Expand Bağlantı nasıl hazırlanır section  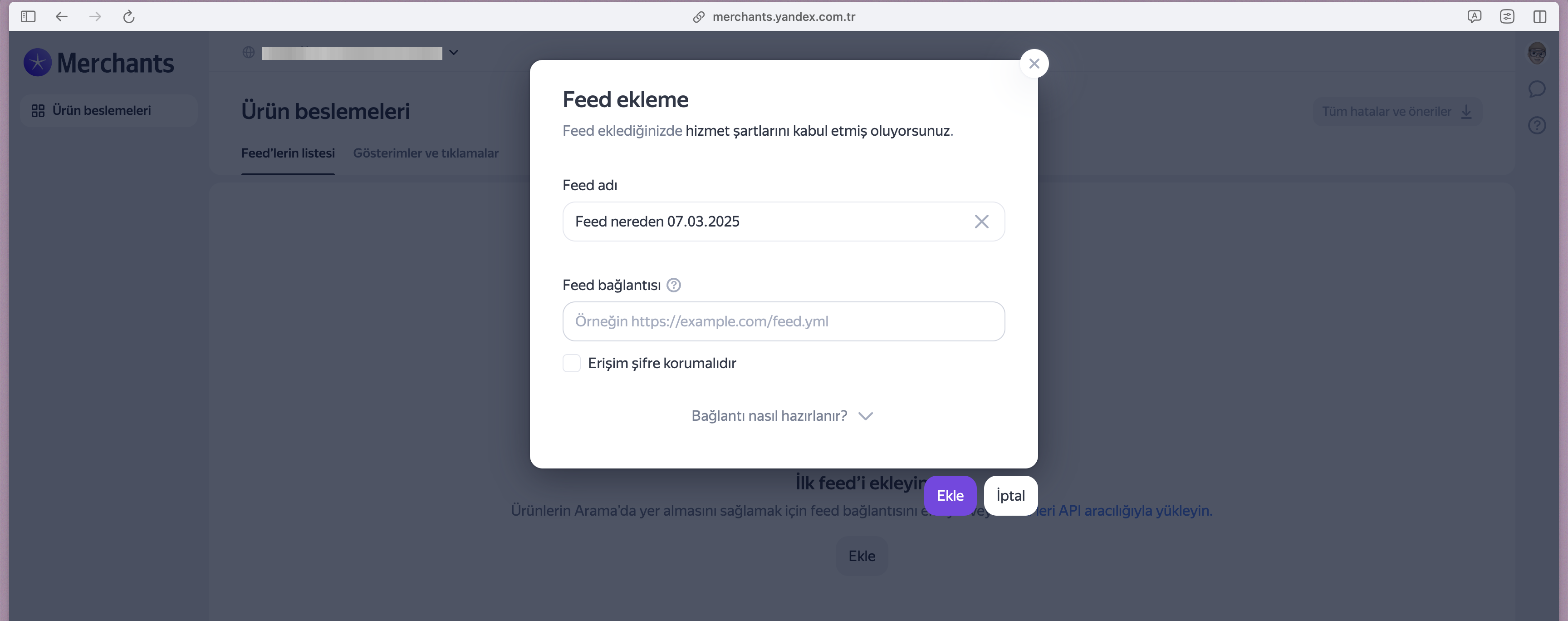[x=782, y=416]
